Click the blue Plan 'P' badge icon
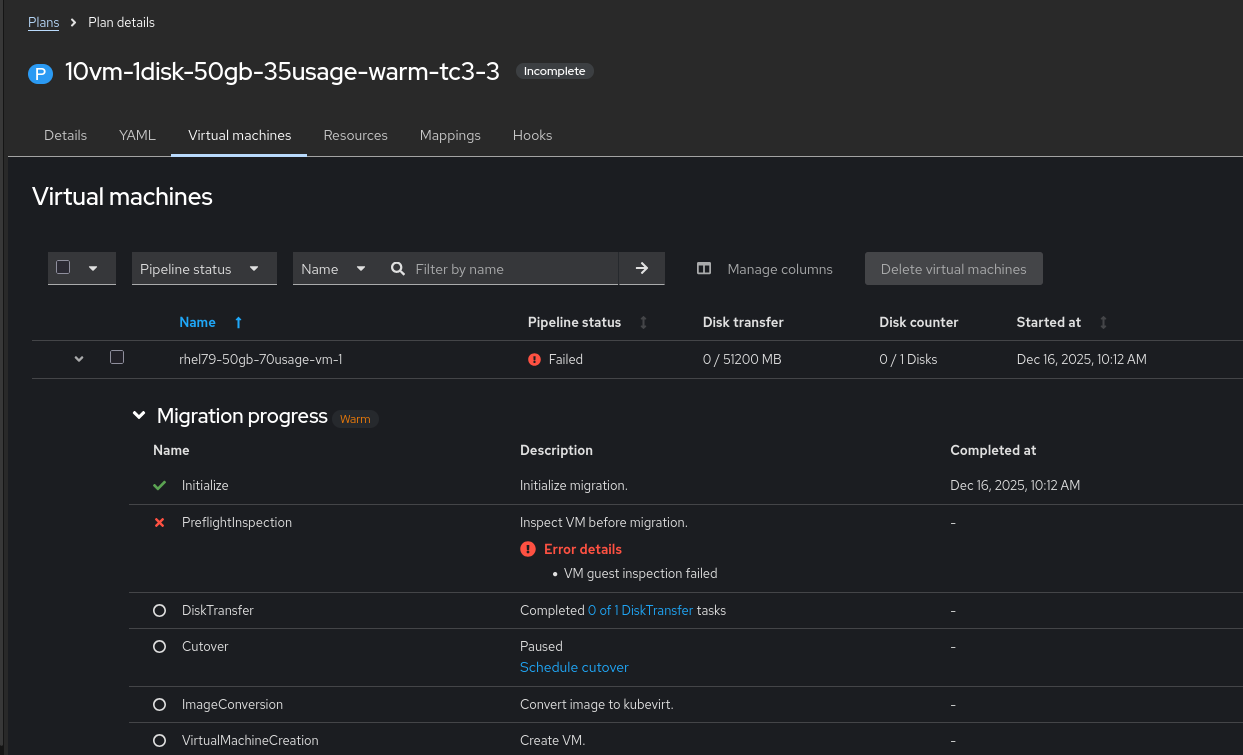 tap(40, 73)
